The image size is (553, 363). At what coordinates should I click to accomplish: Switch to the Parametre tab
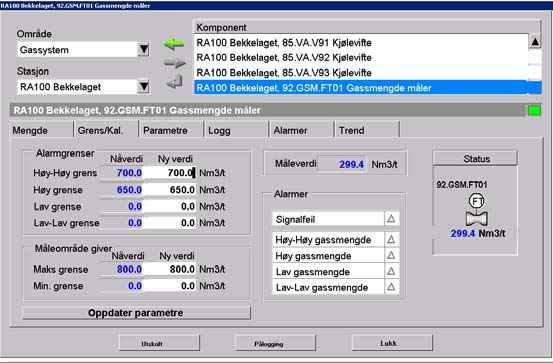pyautogui.click(x=171, y=130)
